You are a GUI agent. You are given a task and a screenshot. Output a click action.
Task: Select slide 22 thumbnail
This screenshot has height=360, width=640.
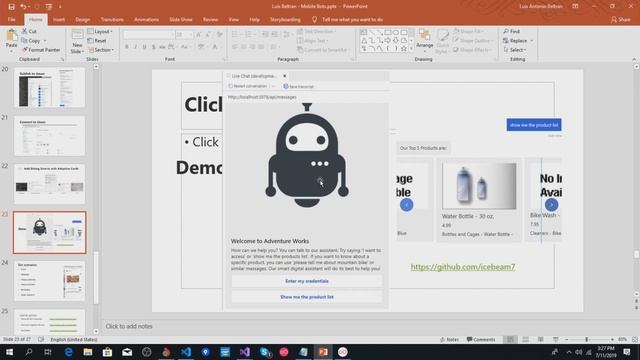[x=49, y=184]
